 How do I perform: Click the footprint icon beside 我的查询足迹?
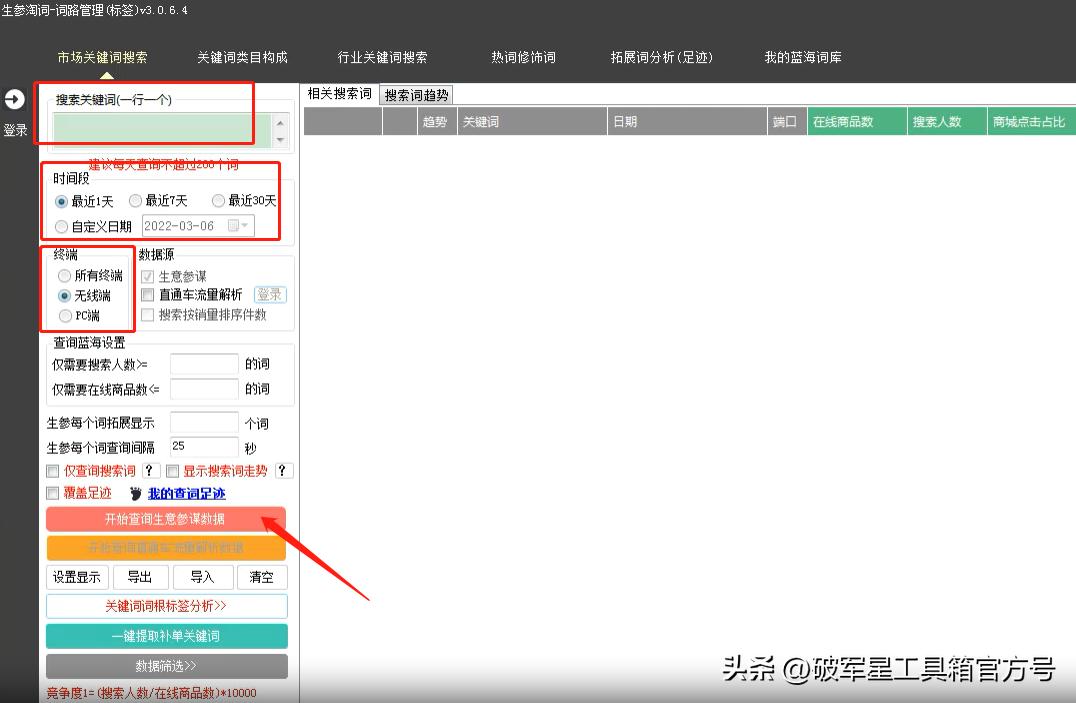(135, 493)
